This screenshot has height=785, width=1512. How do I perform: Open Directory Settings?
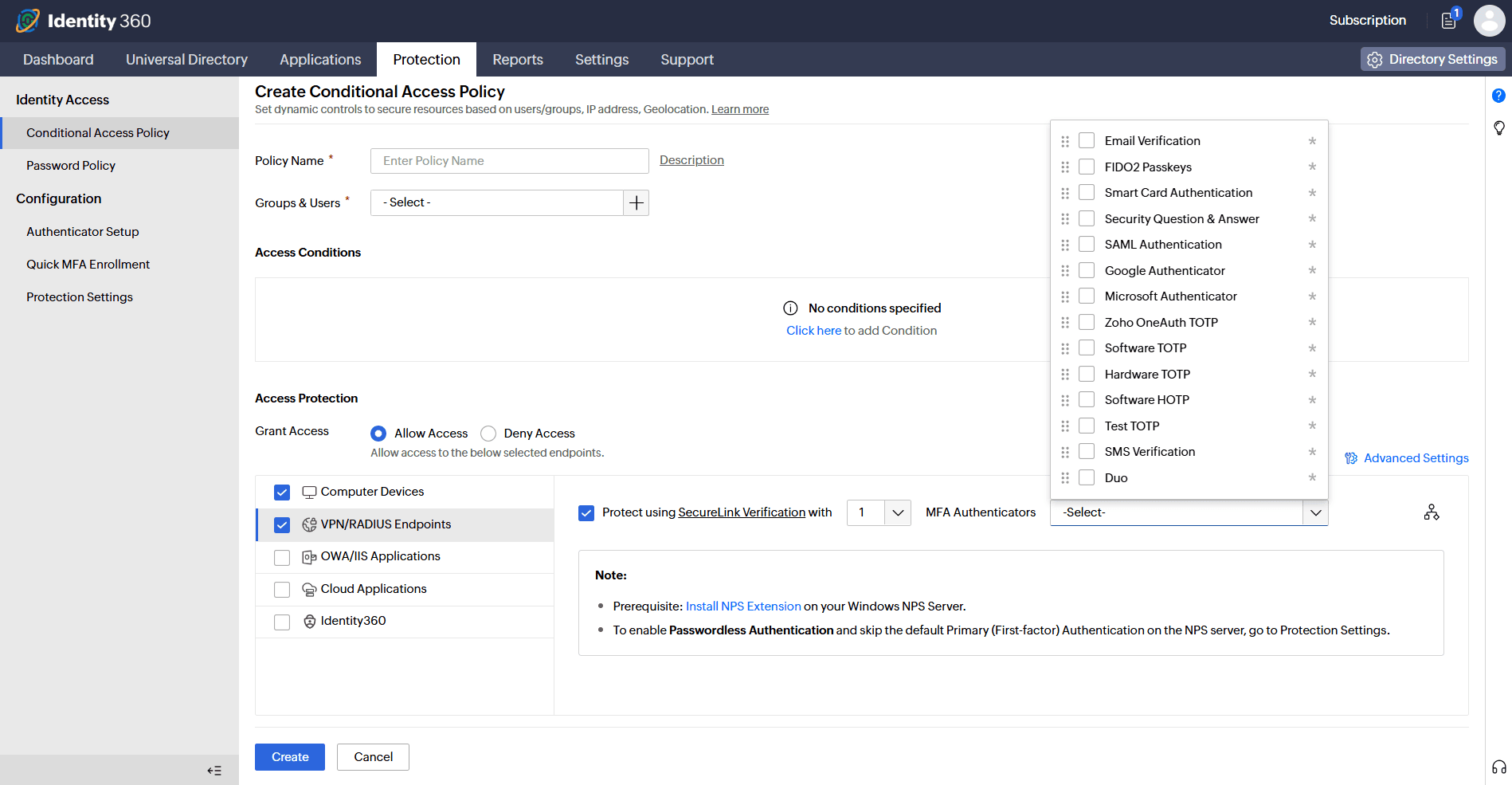[x=1432, y=60]
